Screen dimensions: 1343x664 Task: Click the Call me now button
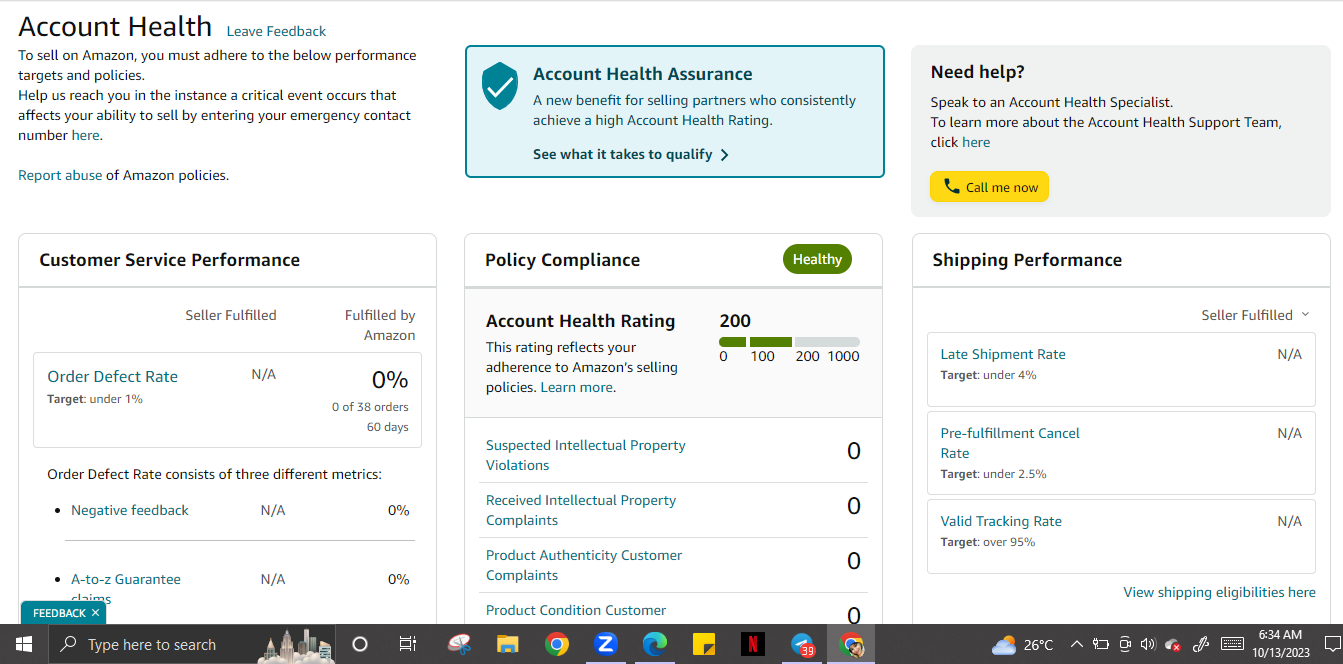(x=989, y=187)
